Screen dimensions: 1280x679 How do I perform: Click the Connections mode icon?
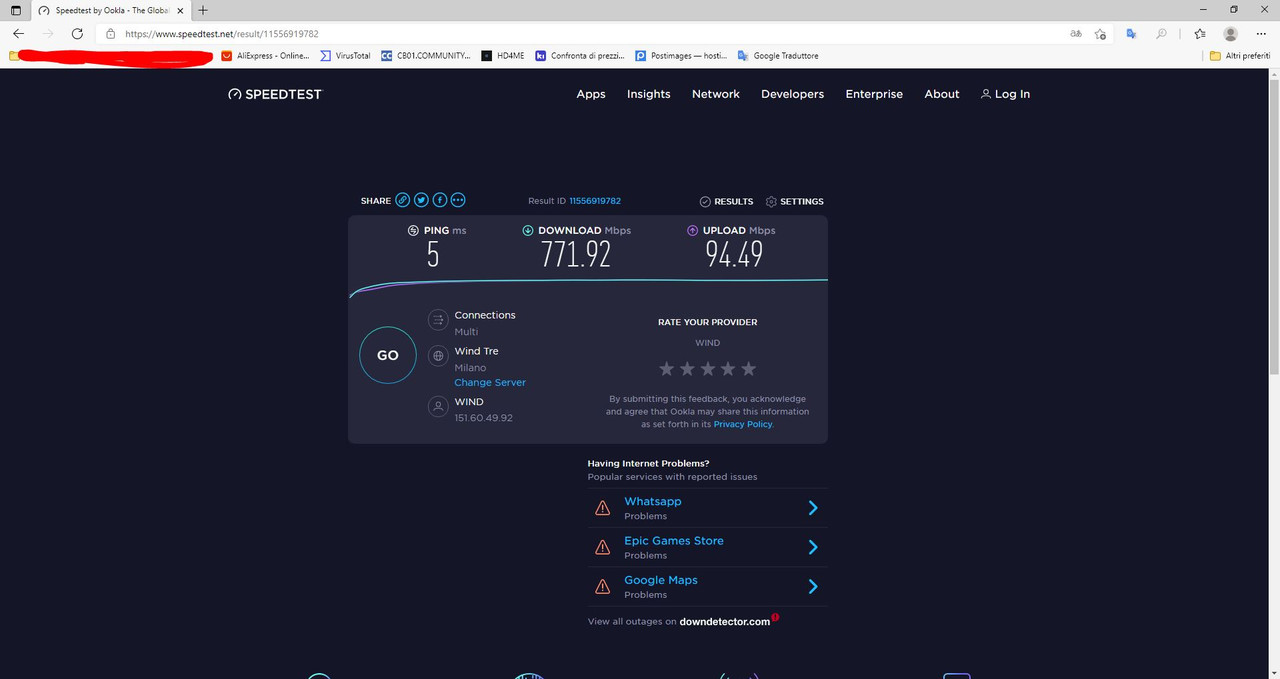tap(437, 320)
